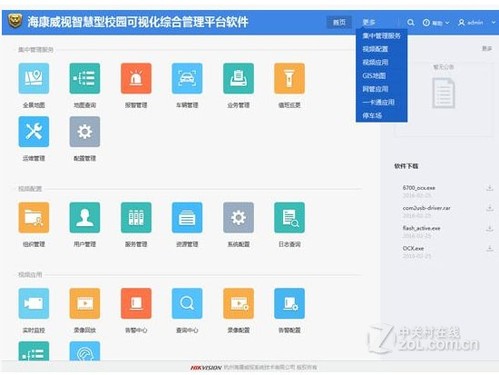Click the search magnifier in header
Viewport: 499px width, 375px height.
coord(411,22)
